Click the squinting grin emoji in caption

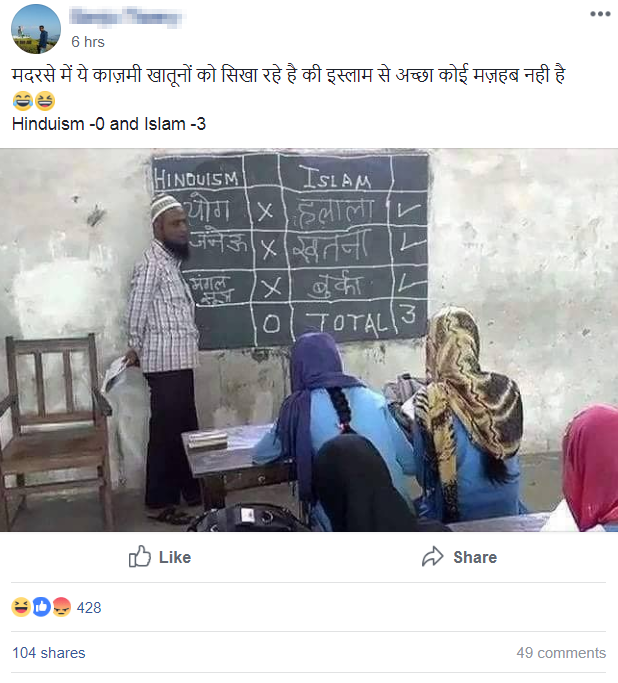click(45, 101)
